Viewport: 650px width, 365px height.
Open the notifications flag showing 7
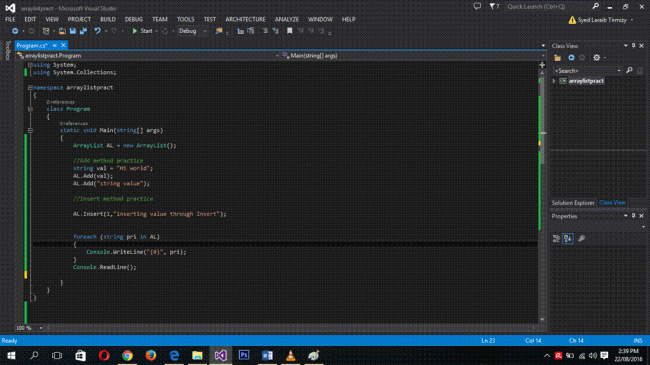(x=494, y=6)
